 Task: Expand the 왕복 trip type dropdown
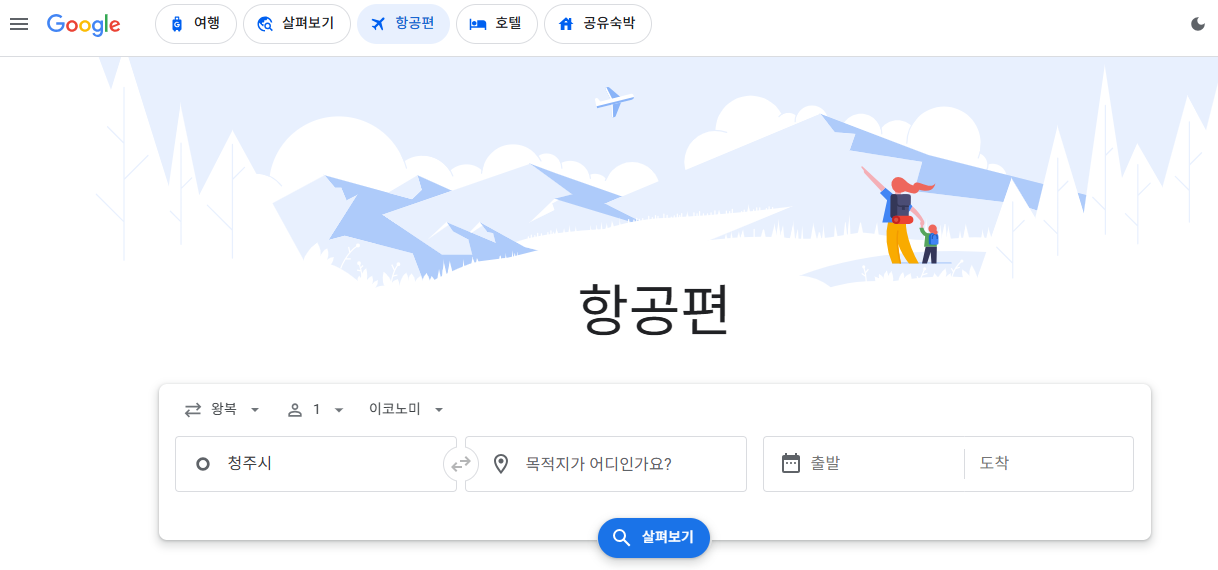[223, 410]
